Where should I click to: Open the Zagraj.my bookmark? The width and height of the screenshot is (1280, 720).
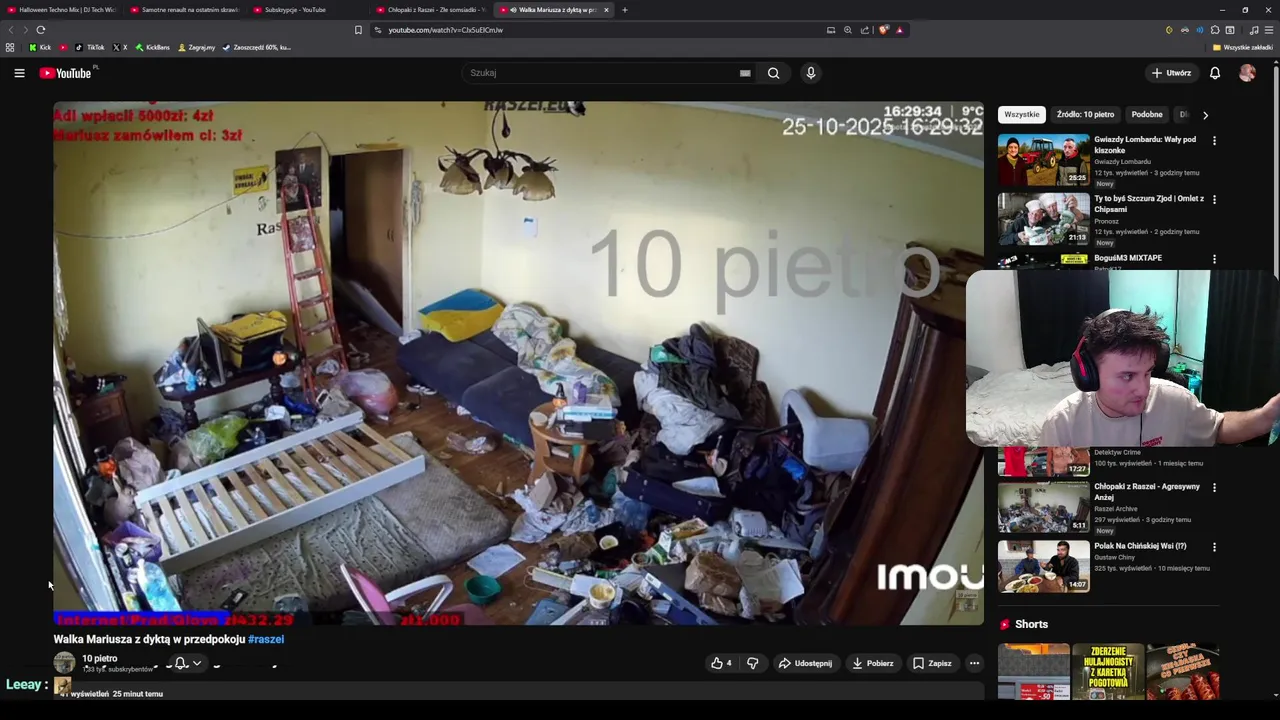coord(197,47)
